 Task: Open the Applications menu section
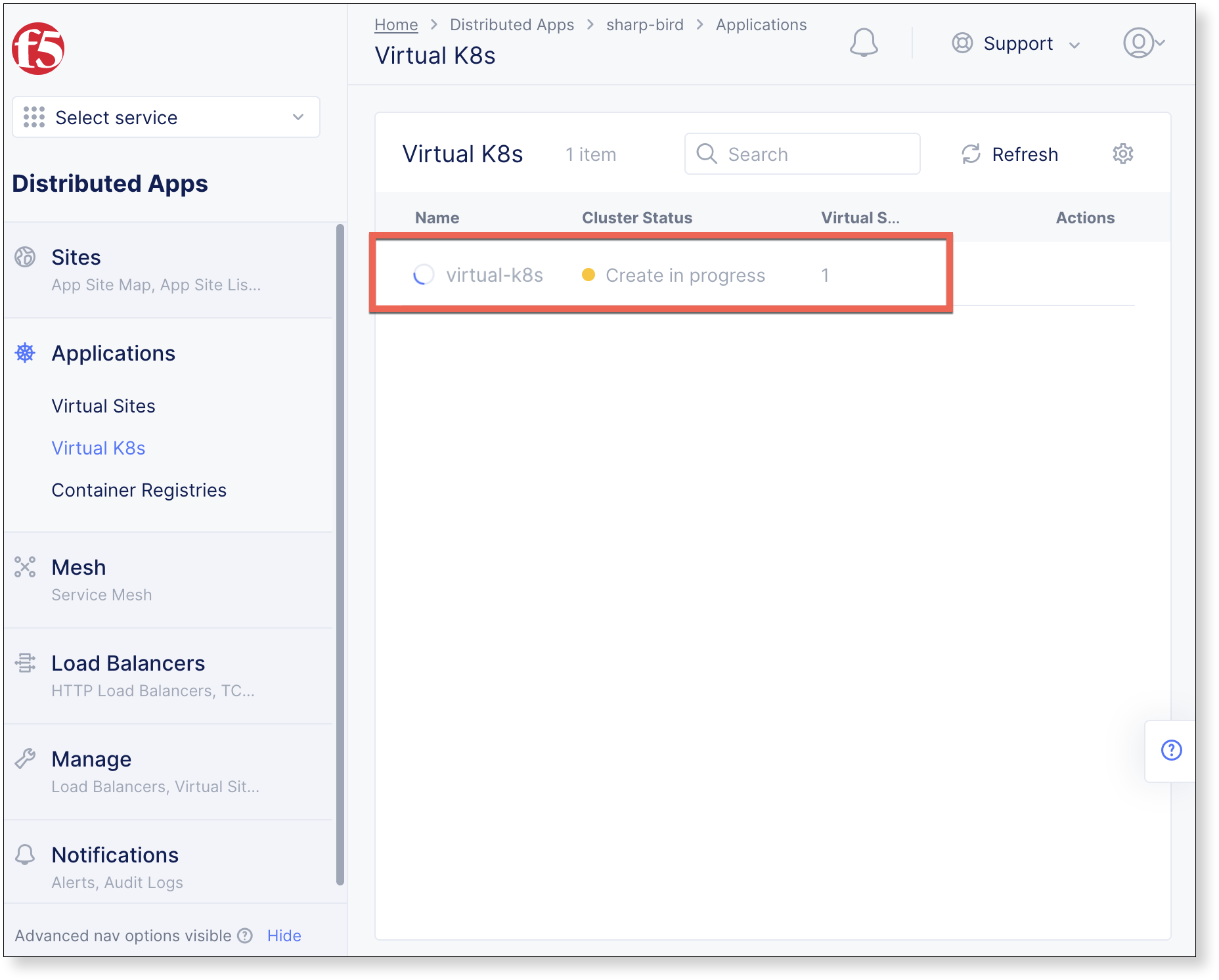click(113, 353)
